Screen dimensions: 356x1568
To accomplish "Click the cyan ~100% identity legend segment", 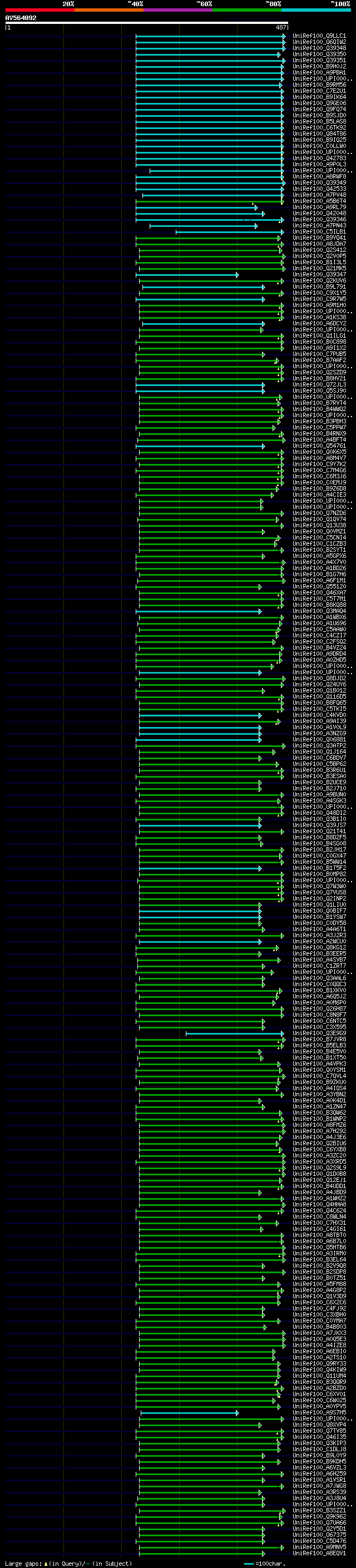I will pyautogui.click(x=316, y=10).
